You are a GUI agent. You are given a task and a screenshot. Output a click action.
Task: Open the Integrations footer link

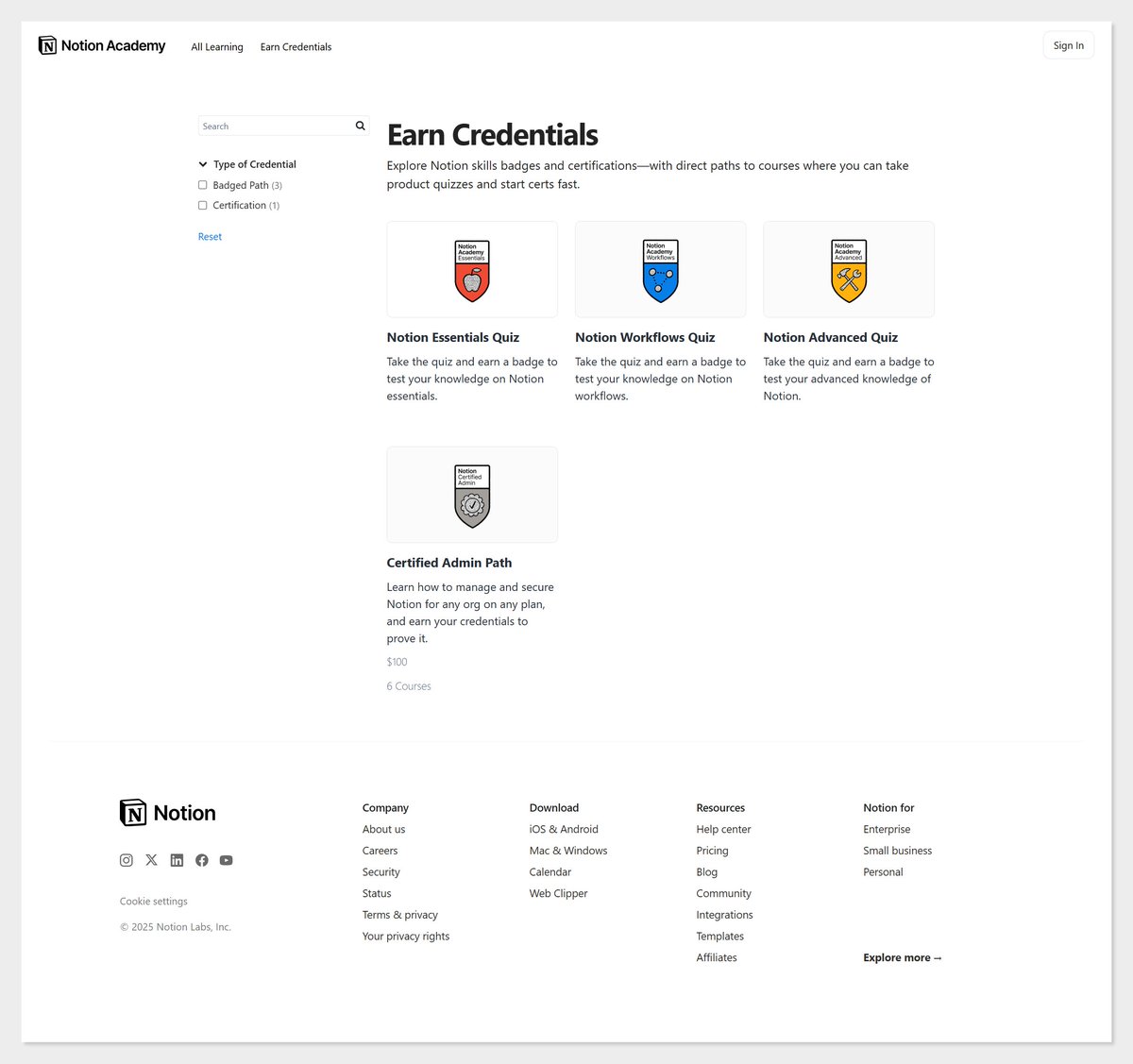coord(725,915)
